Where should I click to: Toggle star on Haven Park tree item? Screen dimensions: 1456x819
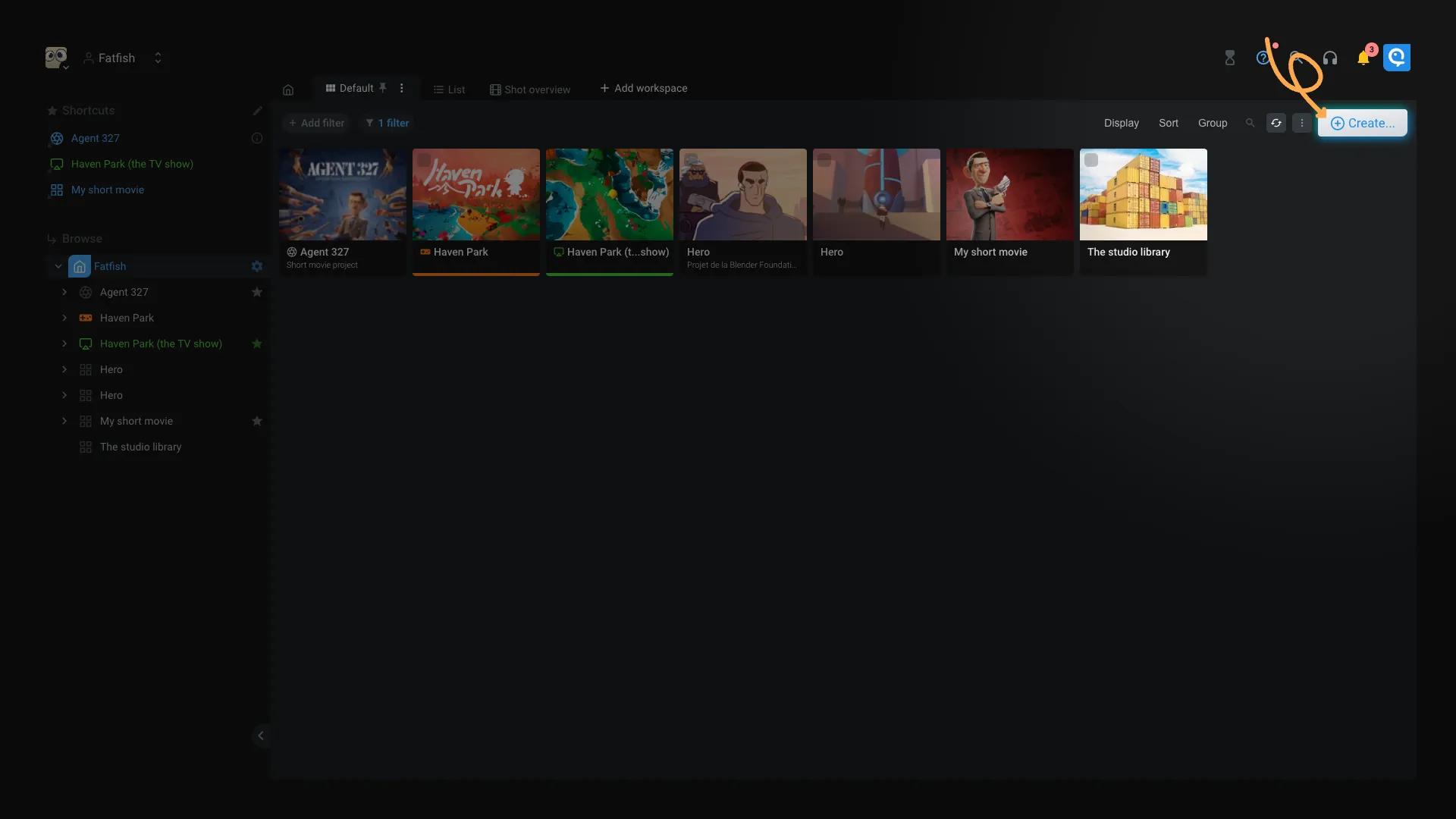point(257,344)
